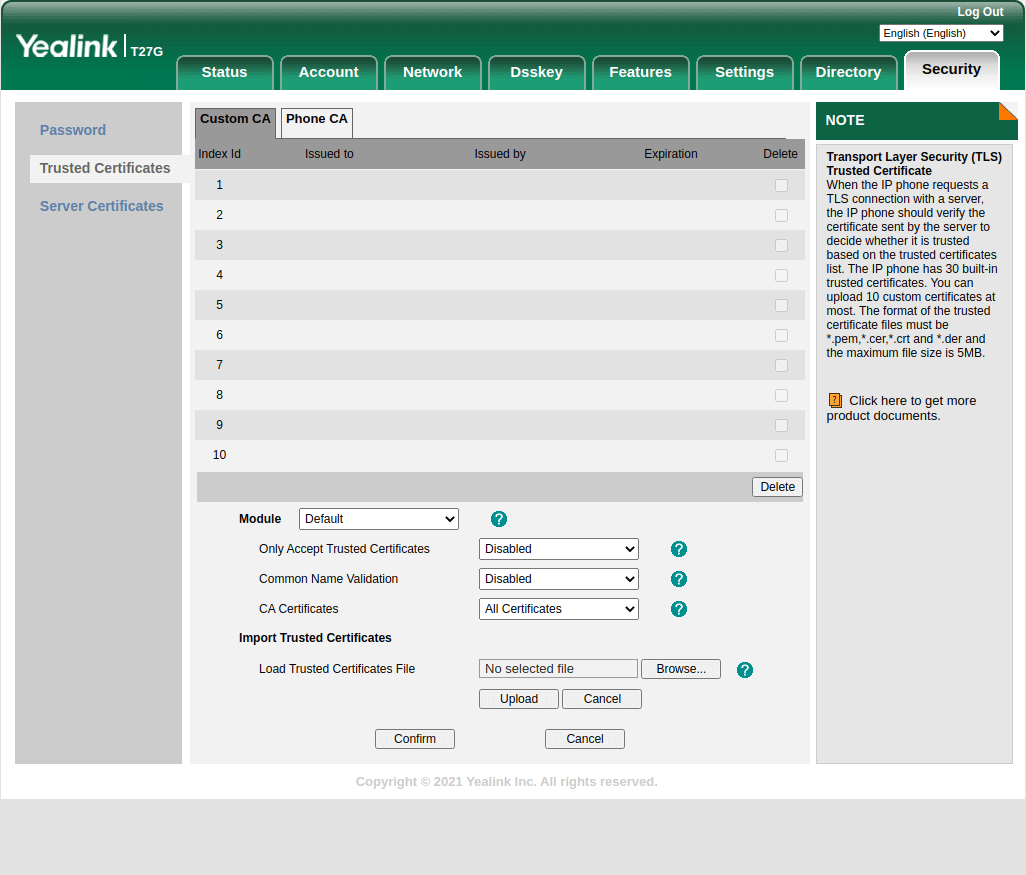Viewport: 1026px width, 875px height.
Task: Go to the Network tab
Action: [432, 72]
